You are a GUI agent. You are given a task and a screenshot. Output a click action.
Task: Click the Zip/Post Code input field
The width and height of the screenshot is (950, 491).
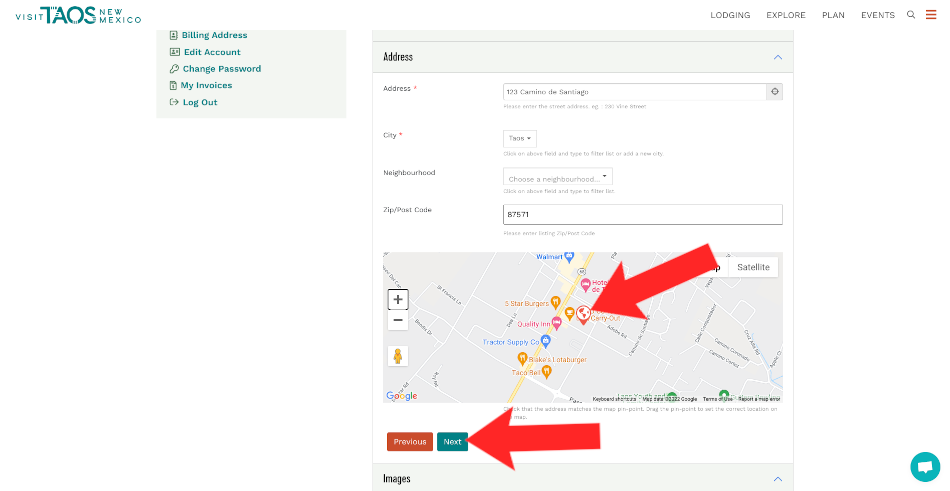642,215
